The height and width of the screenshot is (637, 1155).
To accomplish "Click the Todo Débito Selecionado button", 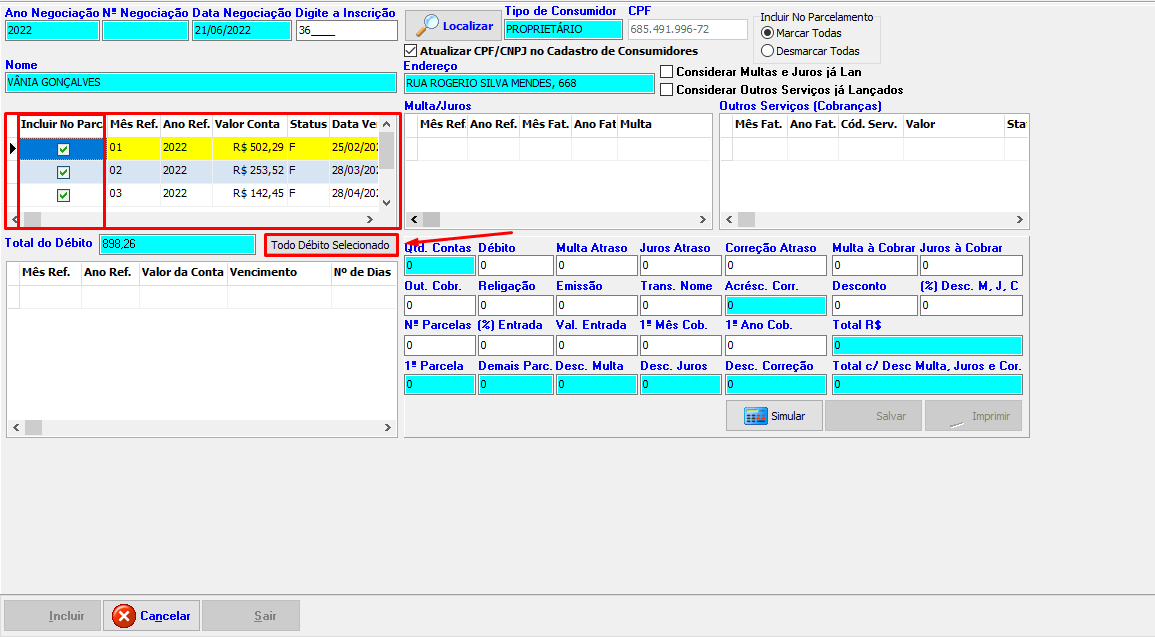I will 330,245.
